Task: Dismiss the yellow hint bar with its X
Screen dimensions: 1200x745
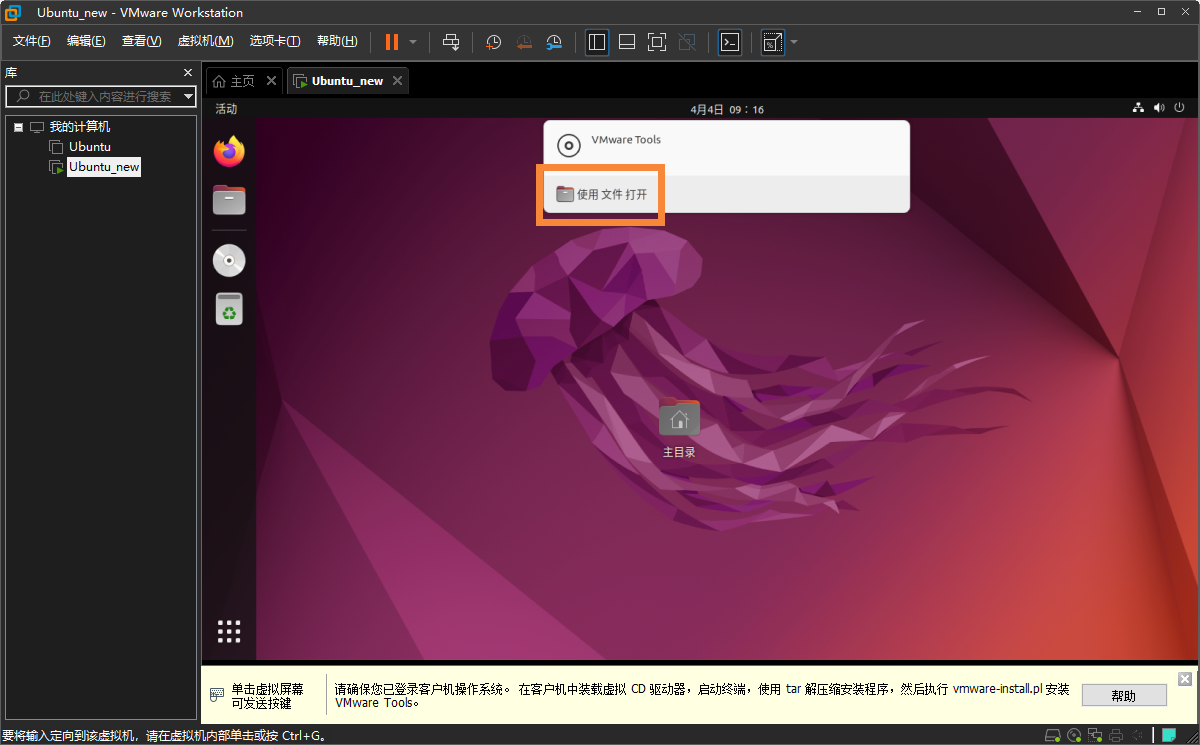Action: [x=1185, y=679]
